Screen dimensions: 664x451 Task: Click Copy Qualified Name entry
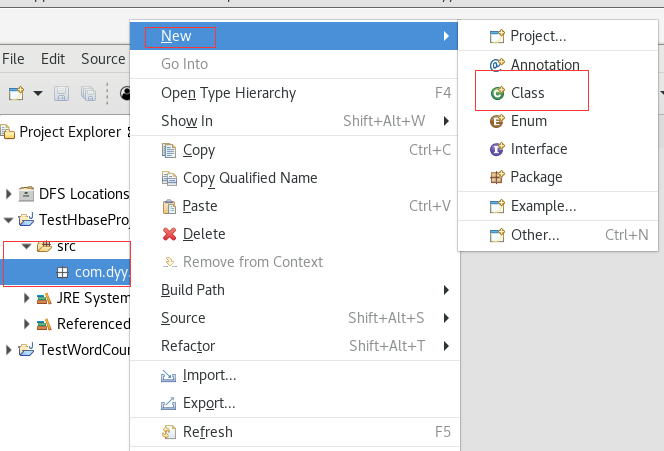294,178
